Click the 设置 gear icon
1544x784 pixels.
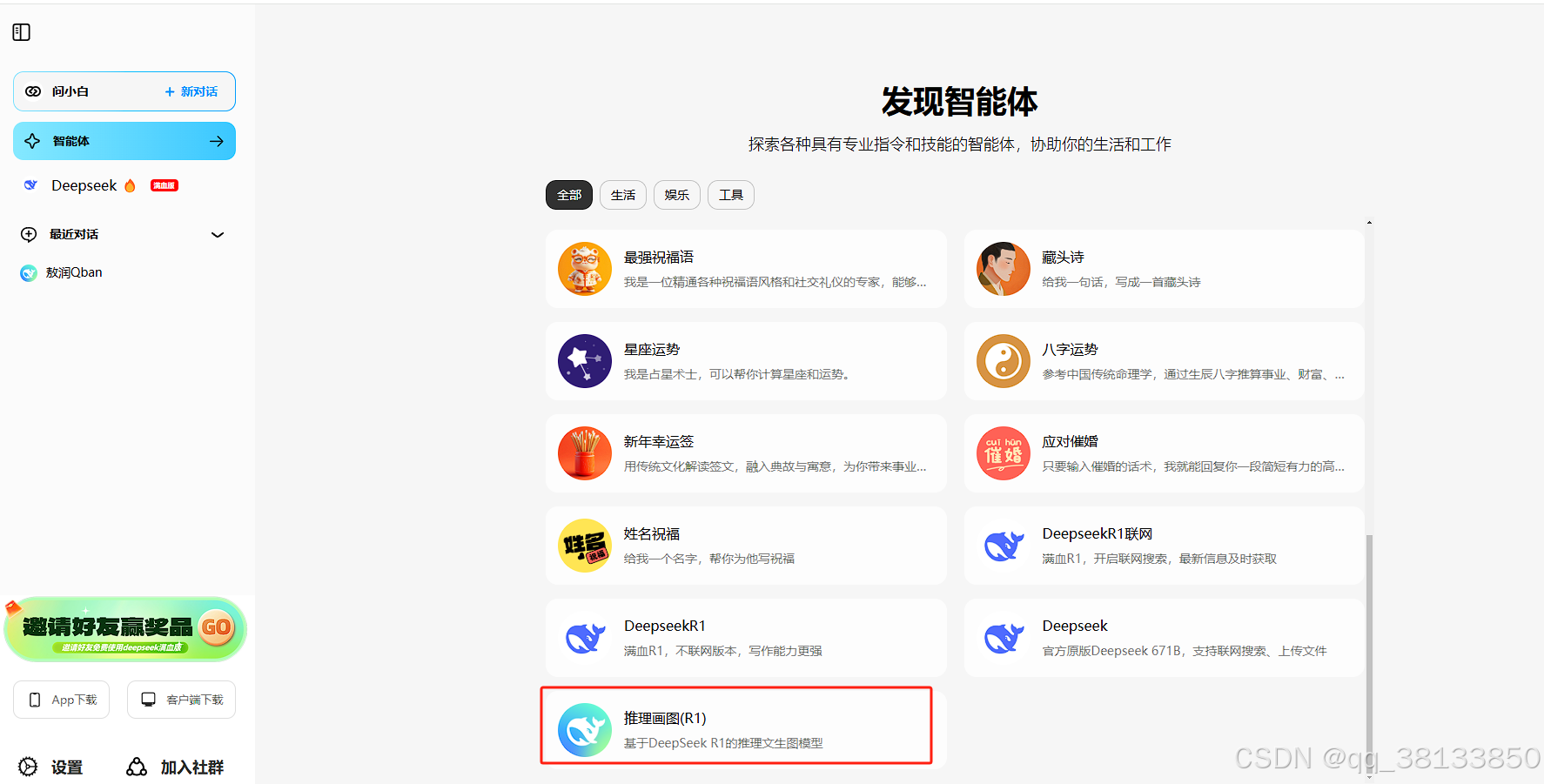29,767
